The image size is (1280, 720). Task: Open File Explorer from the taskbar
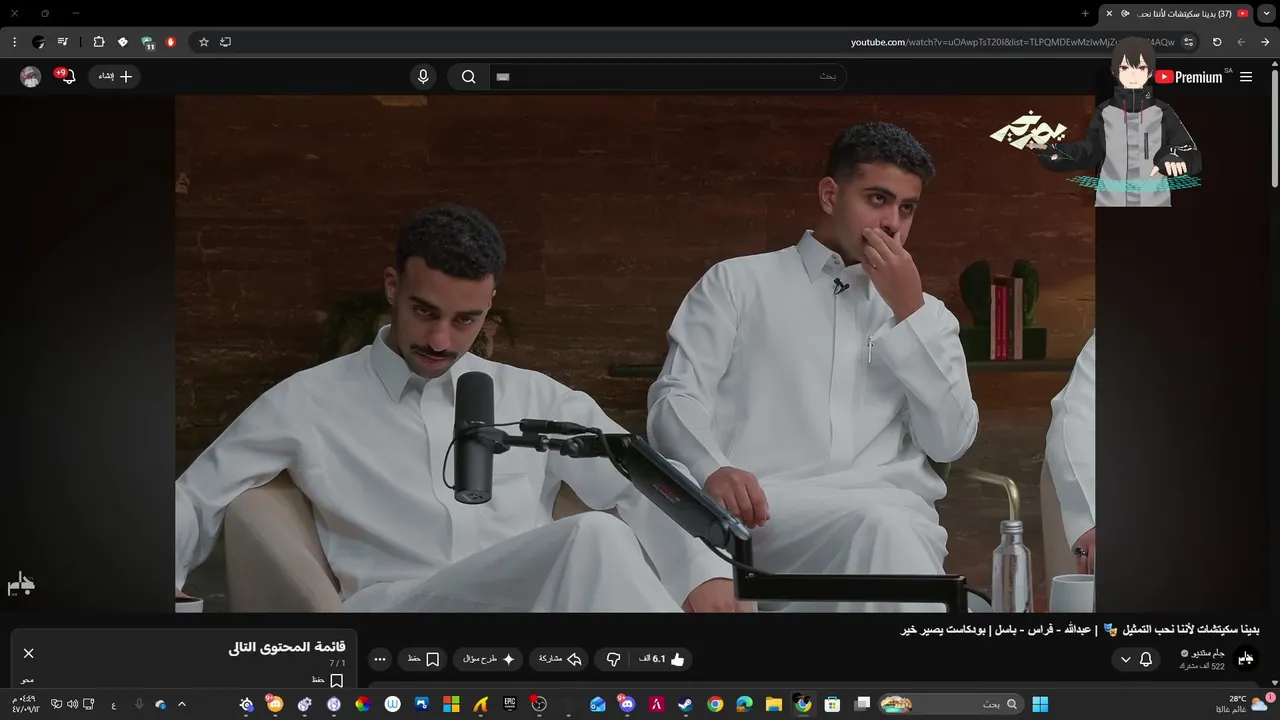click(773, 704)
